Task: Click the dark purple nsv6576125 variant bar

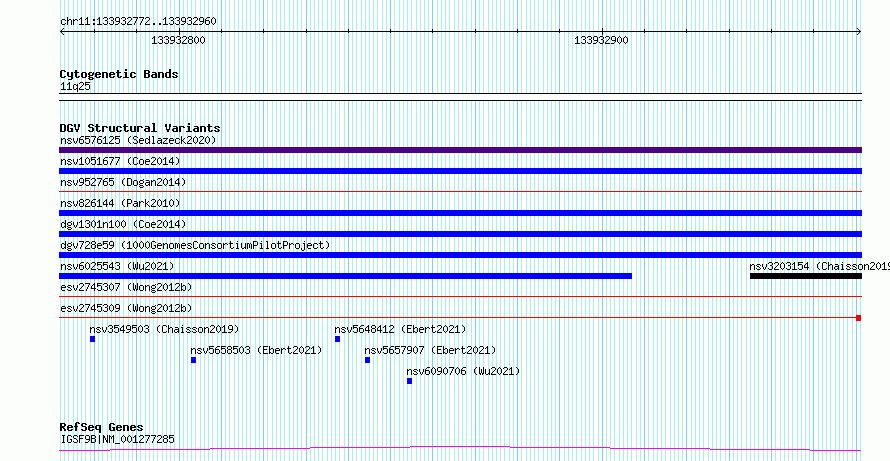Action: pos(460,150)
